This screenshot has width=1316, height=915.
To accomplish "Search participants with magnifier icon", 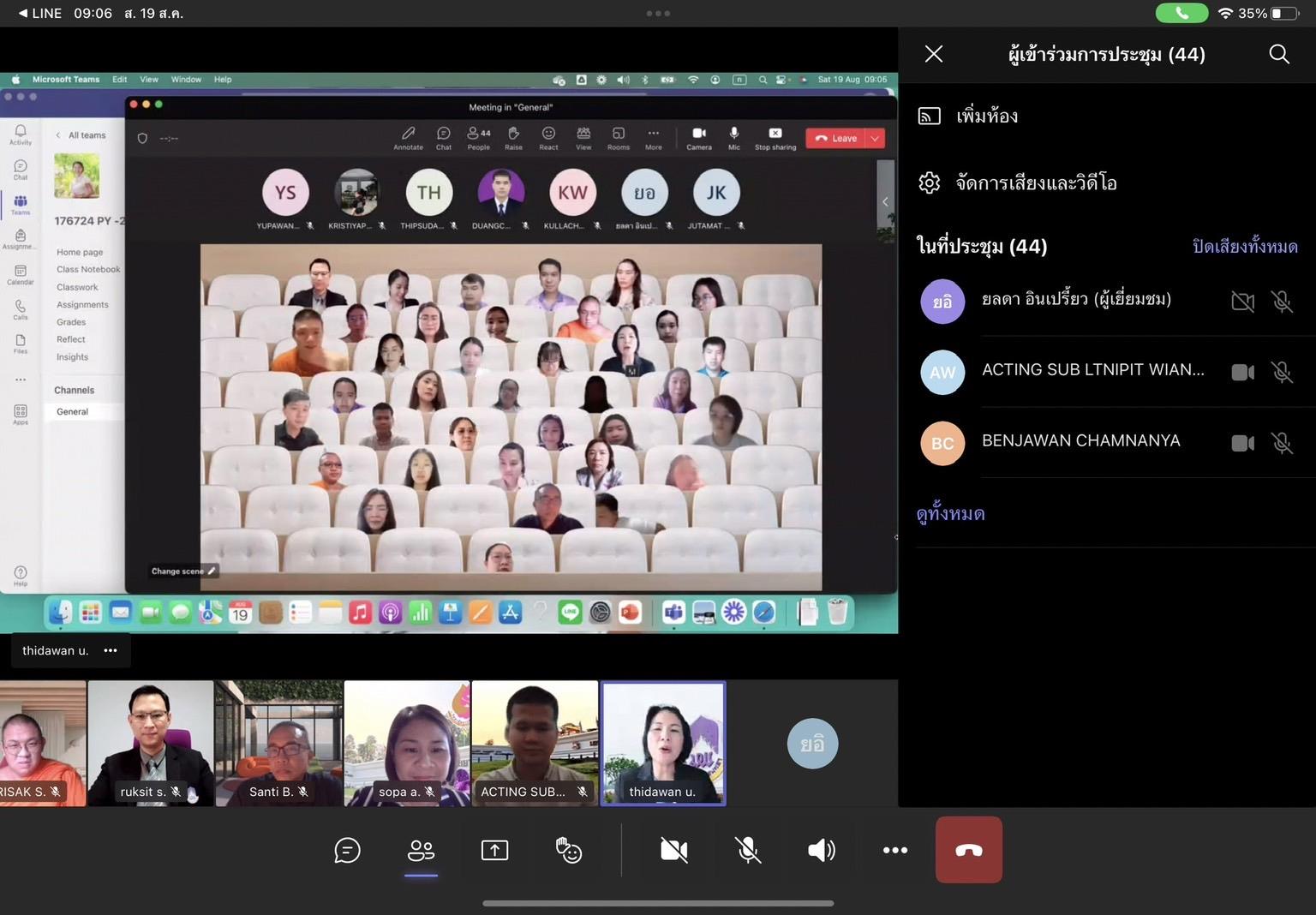I will (1279, 54).
